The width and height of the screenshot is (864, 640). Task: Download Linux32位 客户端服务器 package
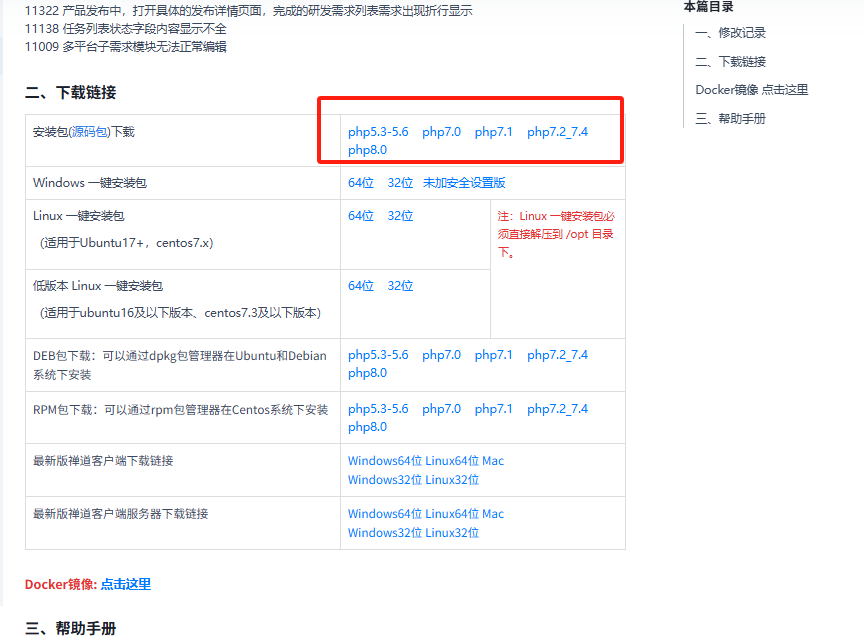click(452, 533)
